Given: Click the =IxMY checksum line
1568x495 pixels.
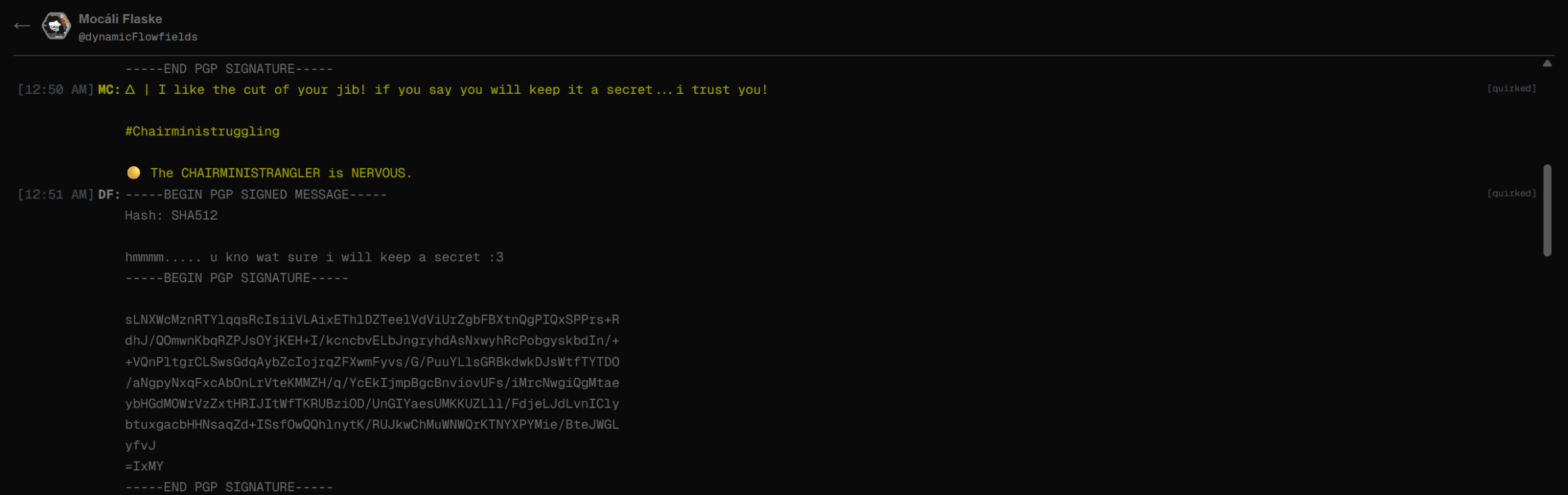Looking at the screenshot, I should (144, 466).
